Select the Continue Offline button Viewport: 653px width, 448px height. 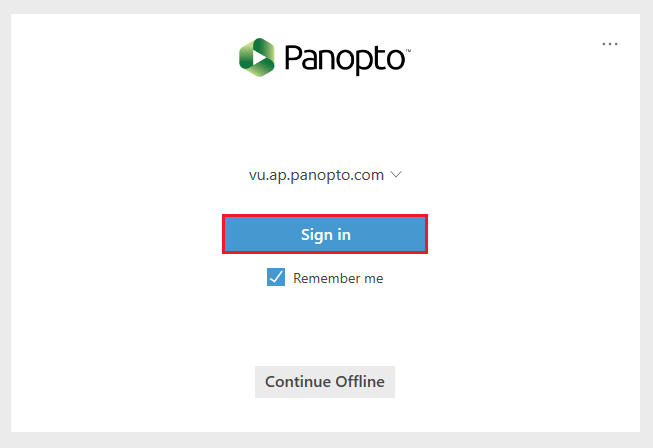(x=325, y=382)
